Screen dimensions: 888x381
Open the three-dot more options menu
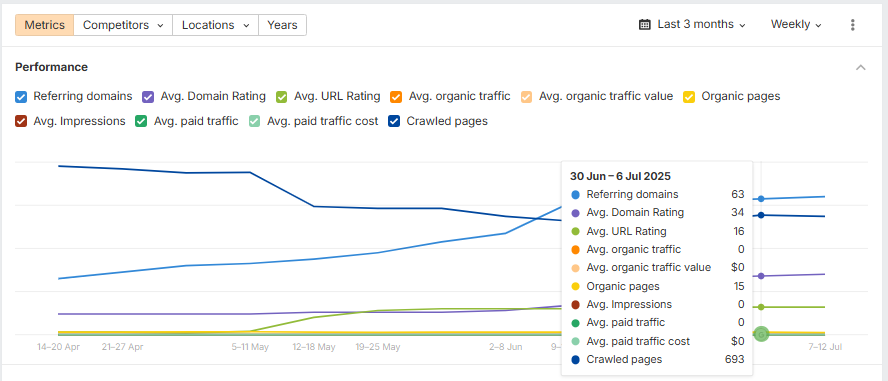point(852,25)
